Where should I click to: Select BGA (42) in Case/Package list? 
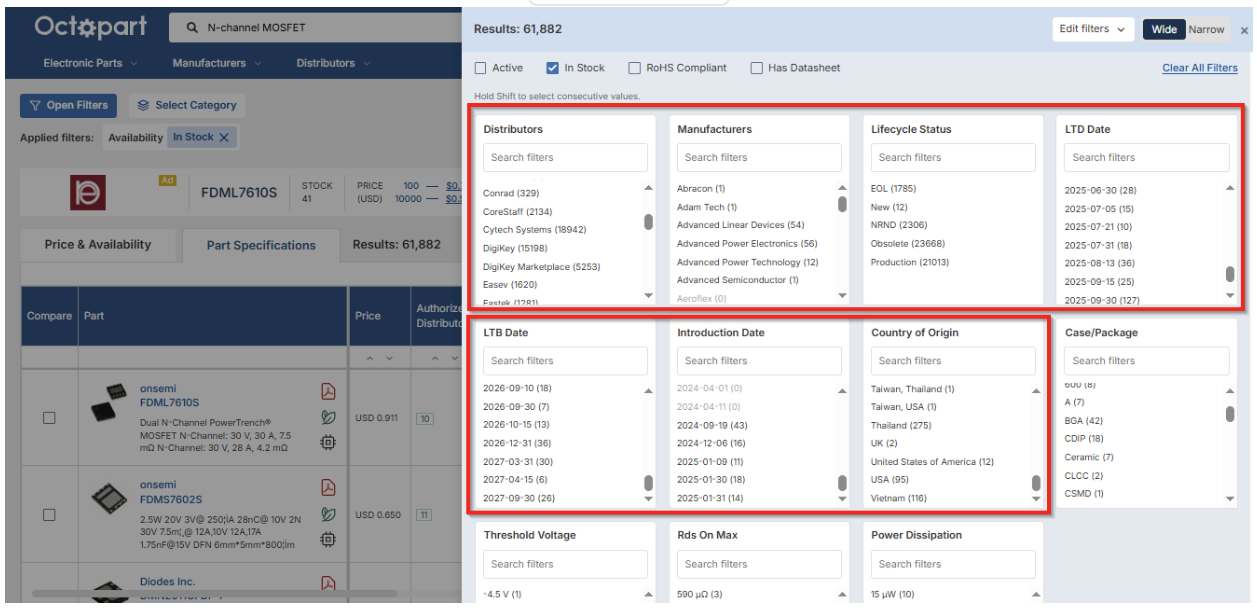click(1084, 421)
